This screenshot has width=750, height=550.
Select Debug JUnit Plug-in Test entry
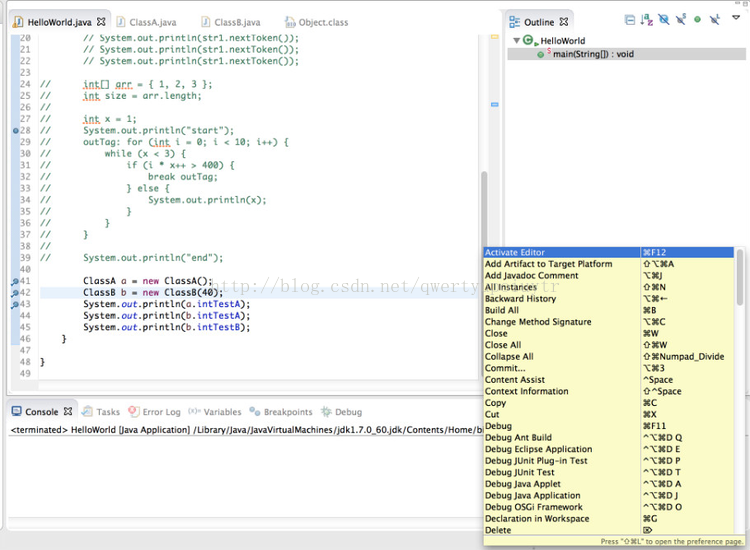tap(608, 461)
